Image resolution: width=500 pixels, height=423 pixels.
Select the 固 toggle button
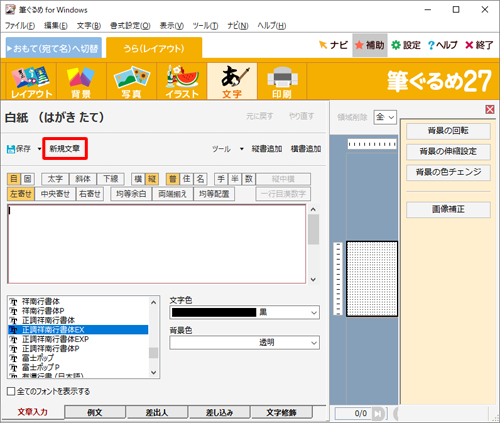[28, 179]
